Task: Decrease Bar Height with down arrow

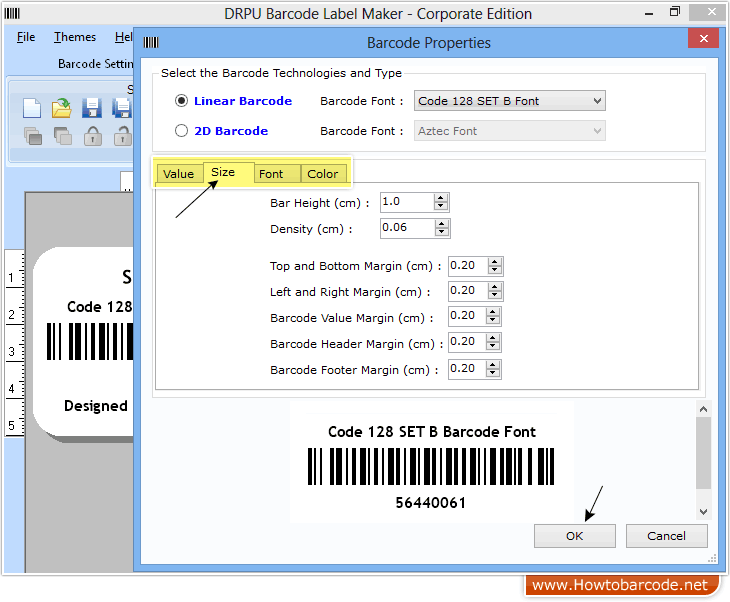Action: [x=440, y=206]
